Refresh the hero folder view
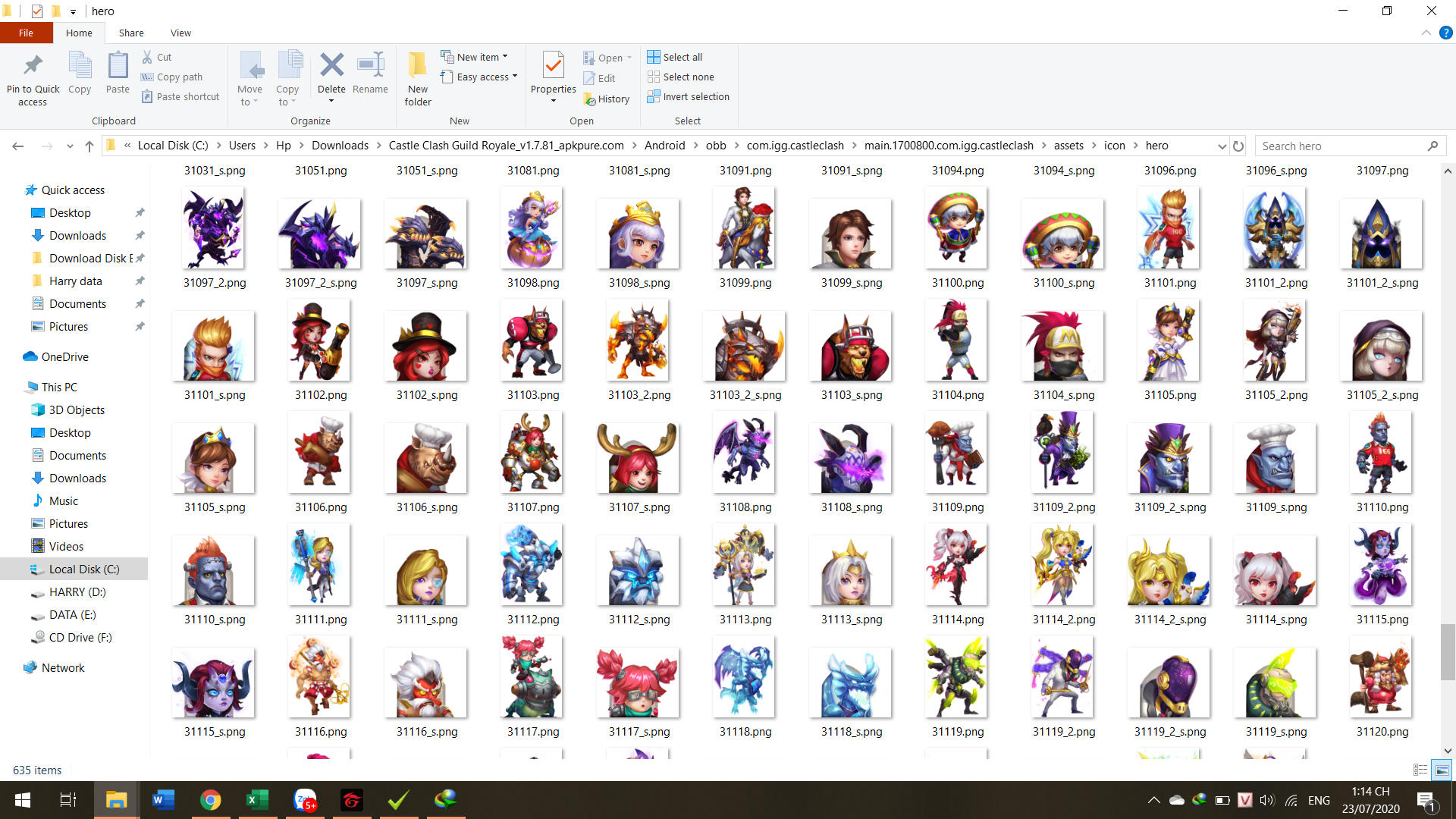This screenshot has height=819, width=1456. [x=1238, y=146]
